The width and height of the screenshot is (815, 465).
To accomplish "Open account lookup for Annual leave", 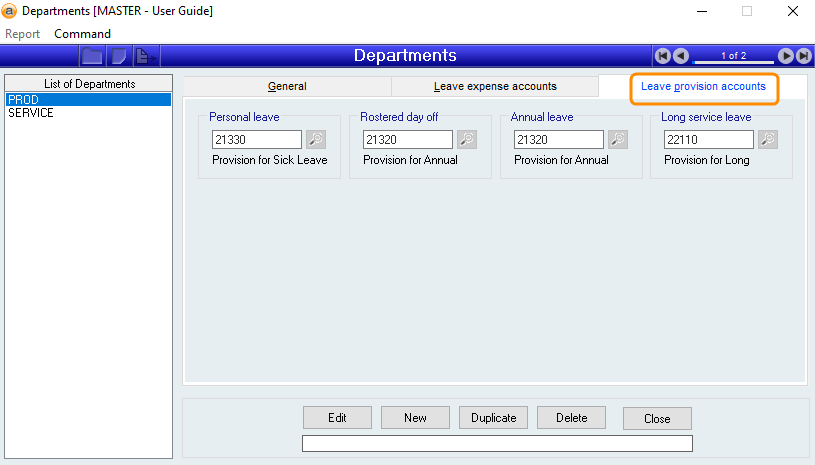I will coord(618,140).
